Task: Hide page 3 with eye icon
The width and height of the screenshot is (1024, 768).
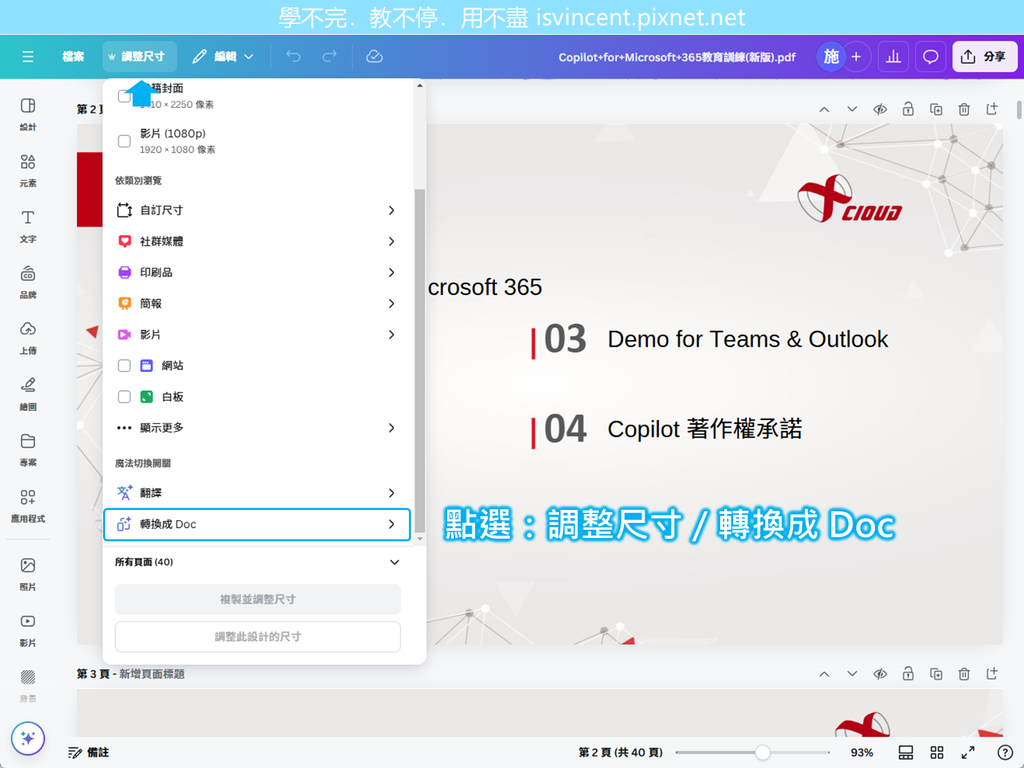Action: pos(880,673)
